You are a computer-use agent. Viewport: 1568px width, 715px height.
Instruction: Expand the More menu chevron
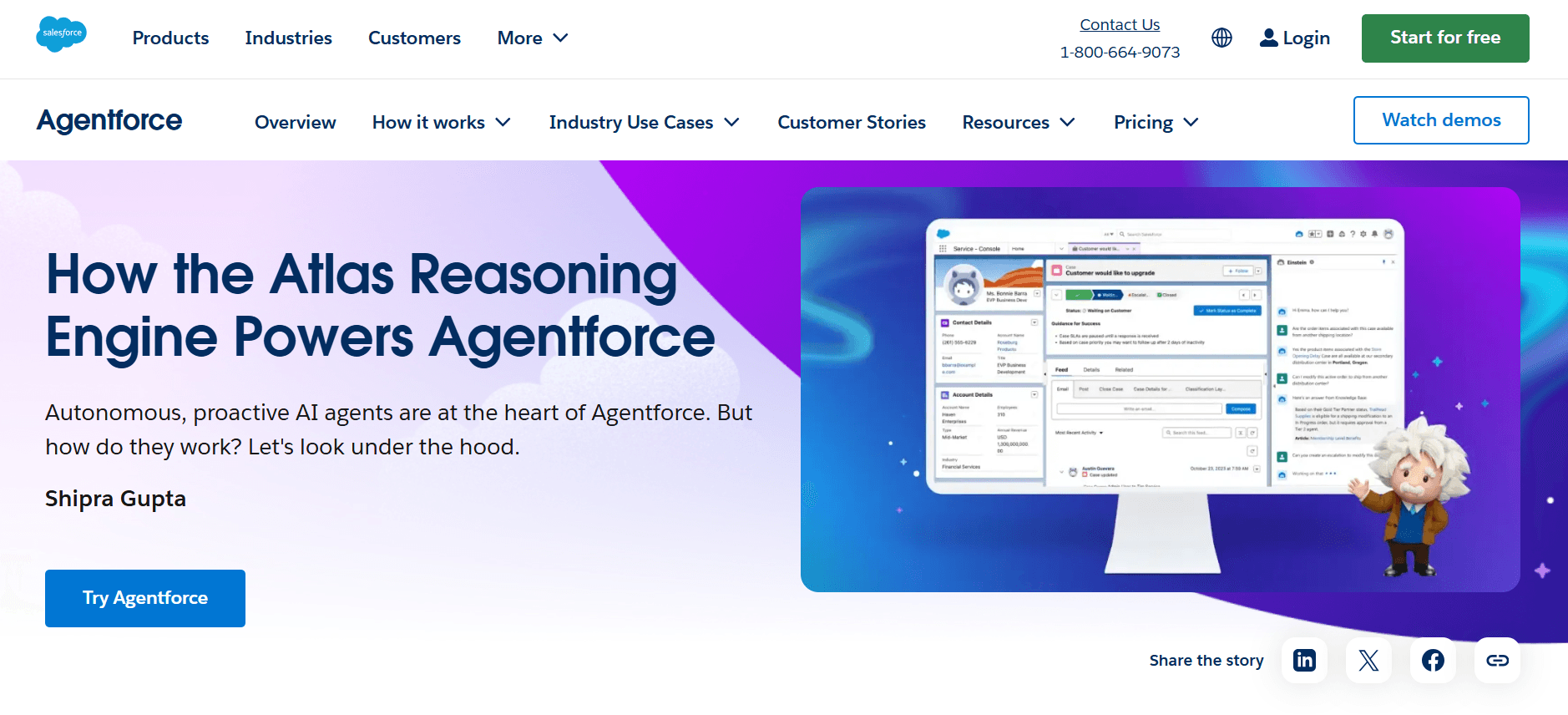coord(561,38)
